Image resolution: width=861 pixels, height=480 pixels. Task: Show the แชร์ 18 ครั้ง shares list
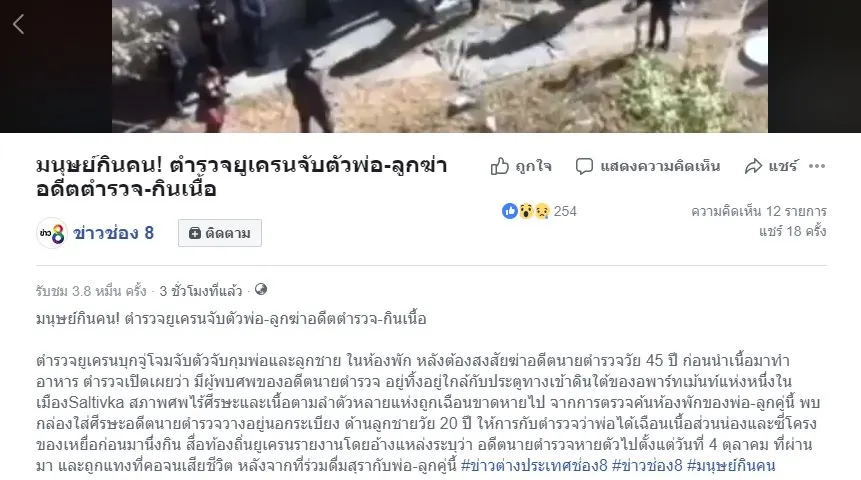tap(793, 231)
